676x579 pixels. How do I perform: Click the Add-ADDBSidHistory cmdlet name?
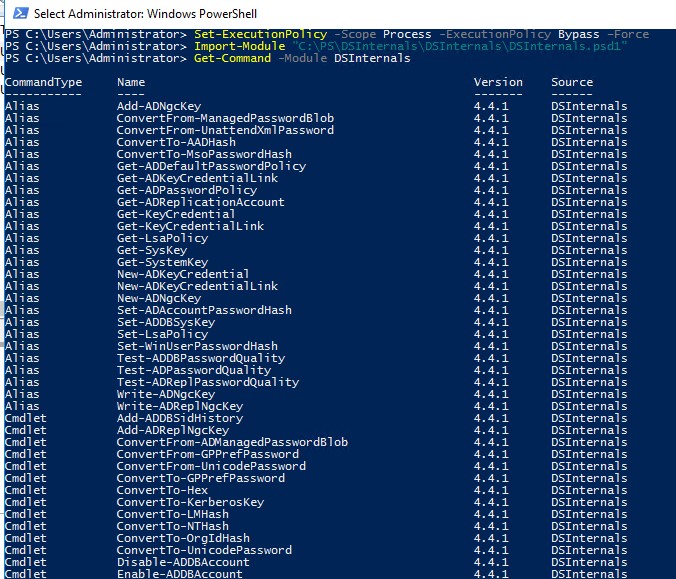click(x=179, y=418)
